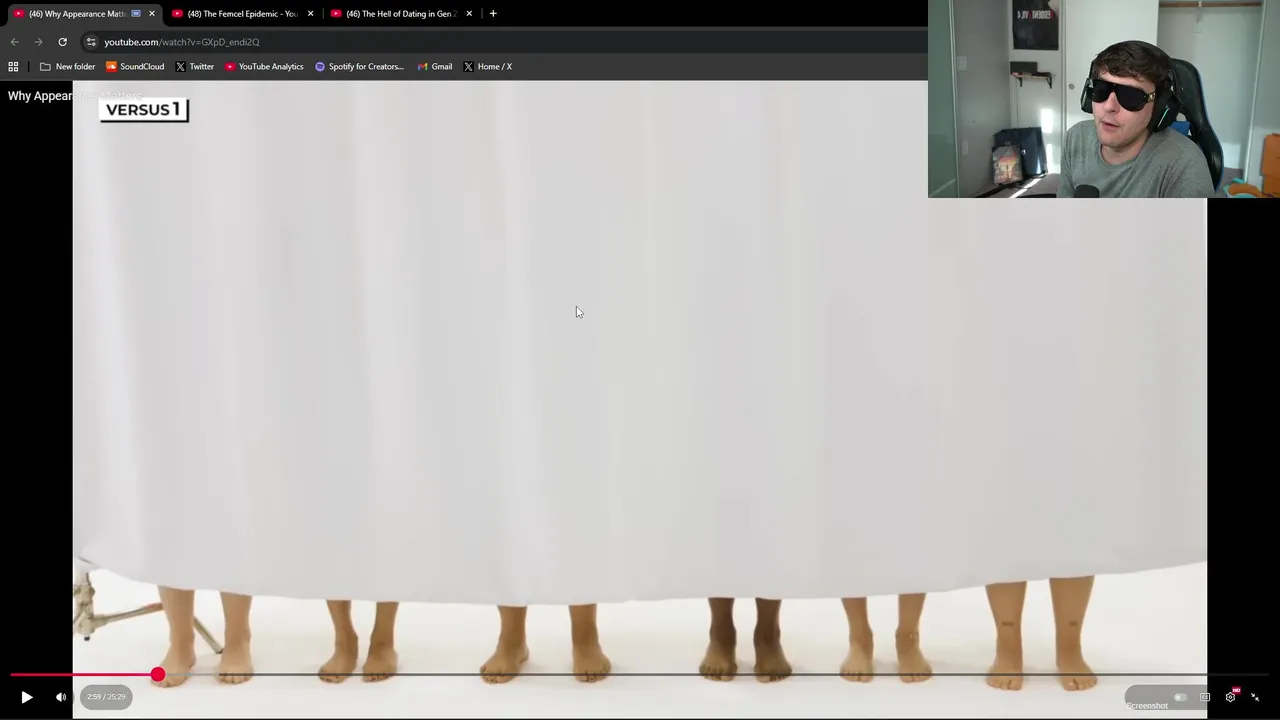The width and height of the screenshot is (1280, 720).
Task: Open video settings gear icon
Action: point(1231,697)
